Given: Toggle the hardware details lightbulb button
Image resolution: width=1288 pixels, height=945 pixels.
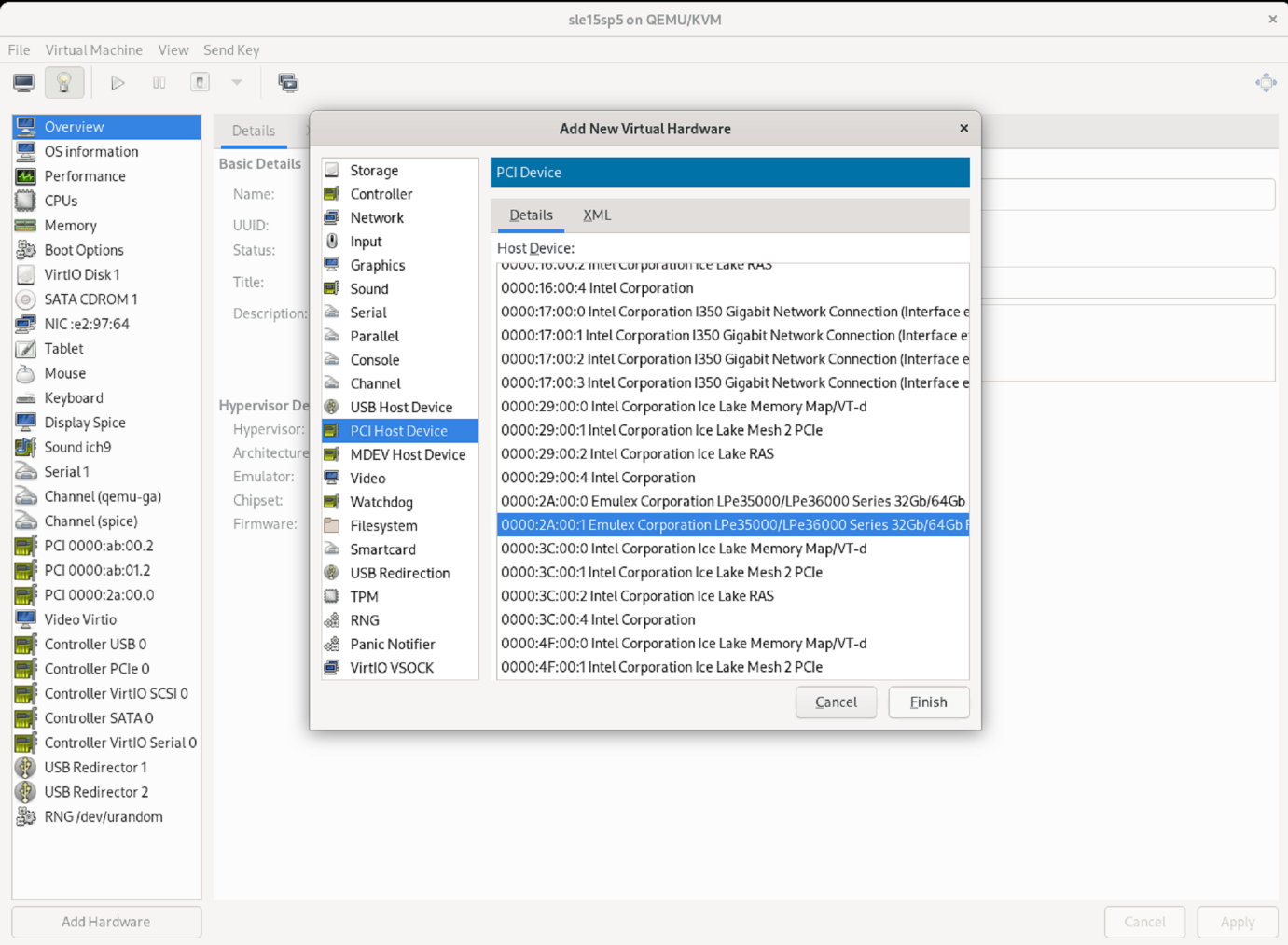Looking at the screenshot, I should click(64, 83).
